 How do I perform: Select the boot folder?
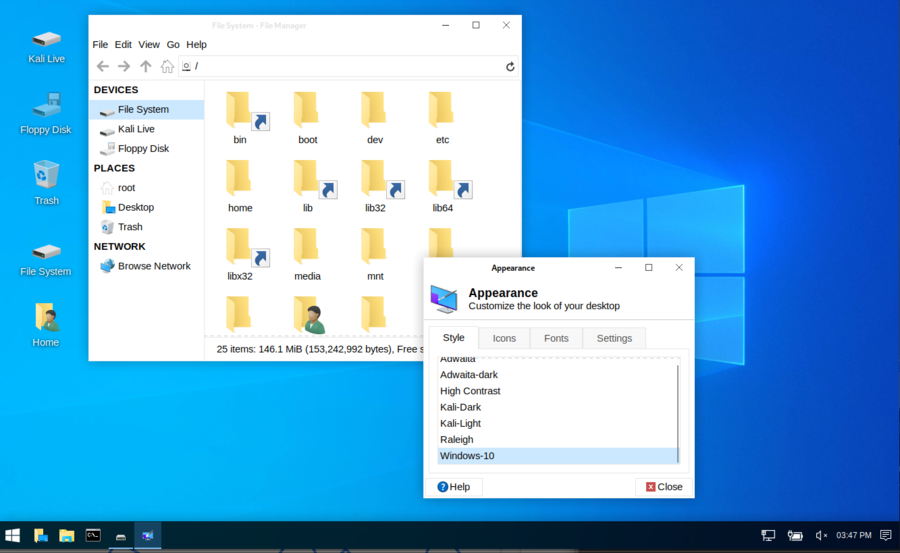point(307,118)
